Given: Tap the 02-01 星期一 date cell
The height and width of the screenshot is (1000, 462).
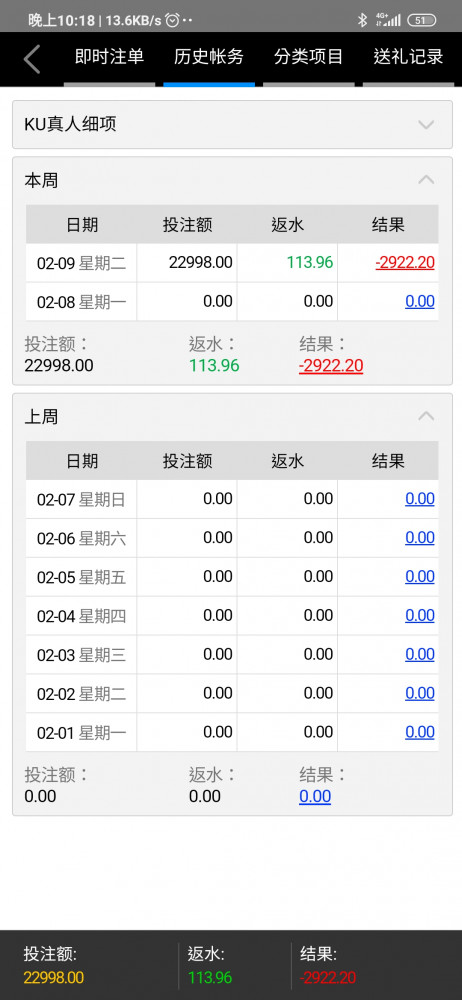Looking at the screenshot, I should [82, 732].
